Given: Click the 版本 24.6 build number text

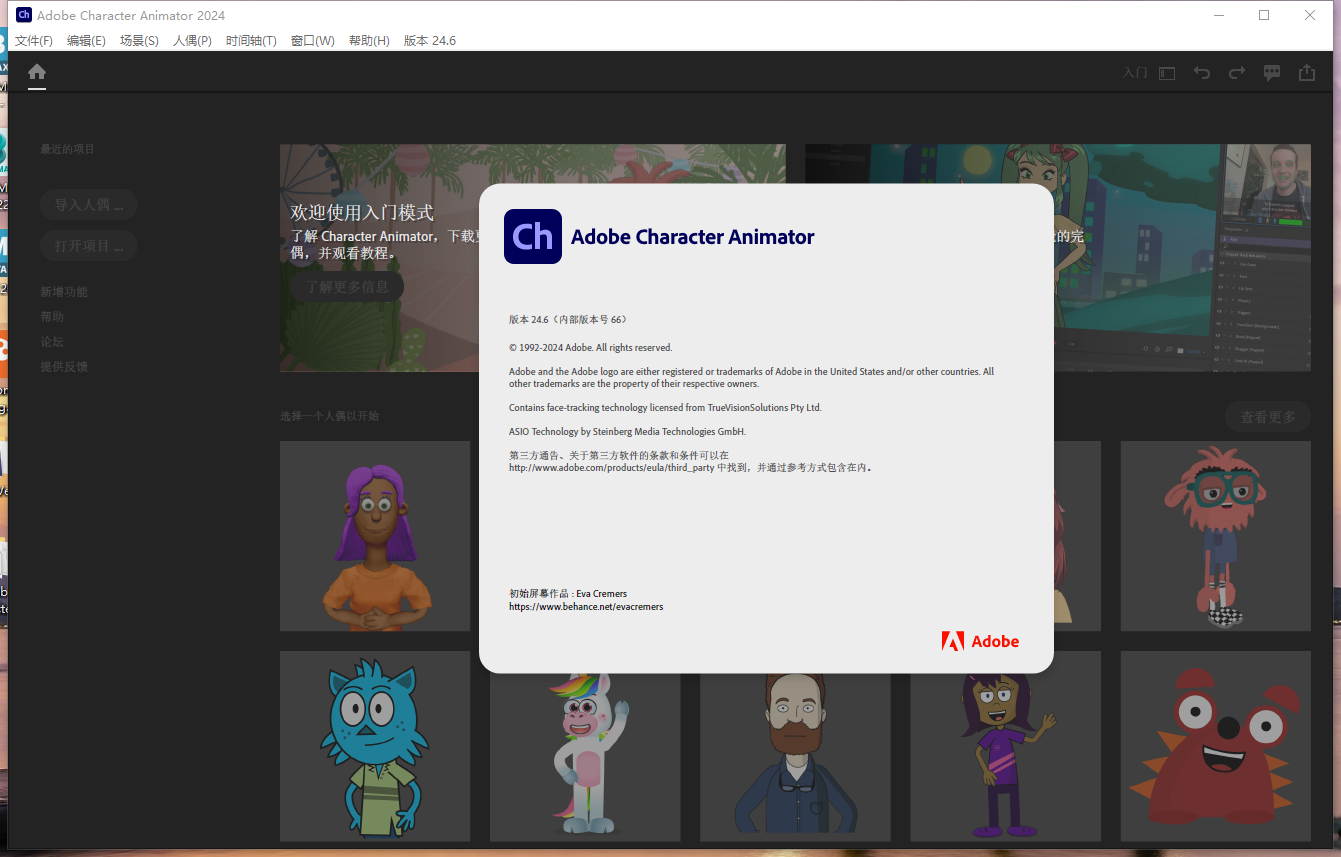Looking at the screenshot, I should pyautogui.click(x=568, y=320).
